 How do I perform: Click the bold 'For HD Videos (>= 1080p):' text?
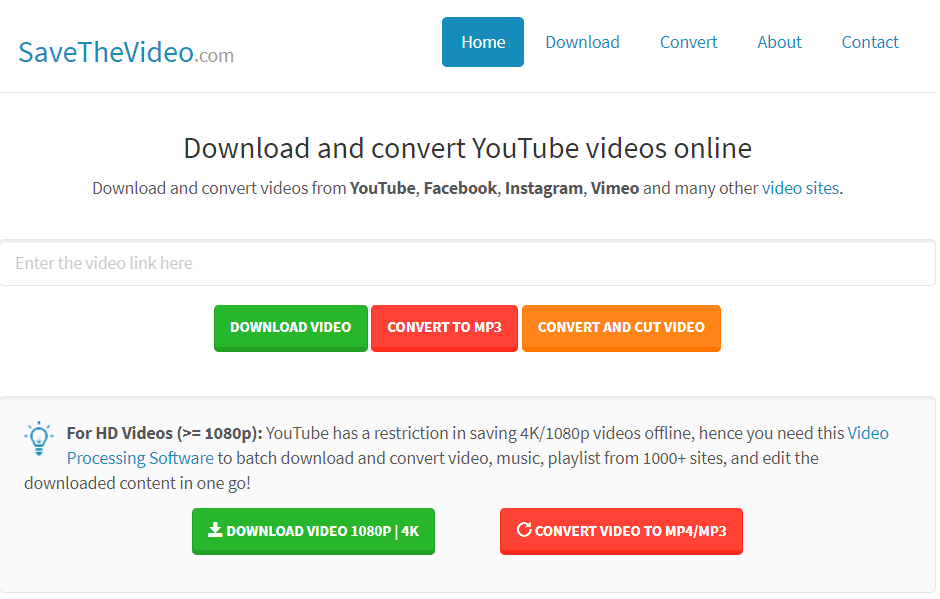(164, 433)
